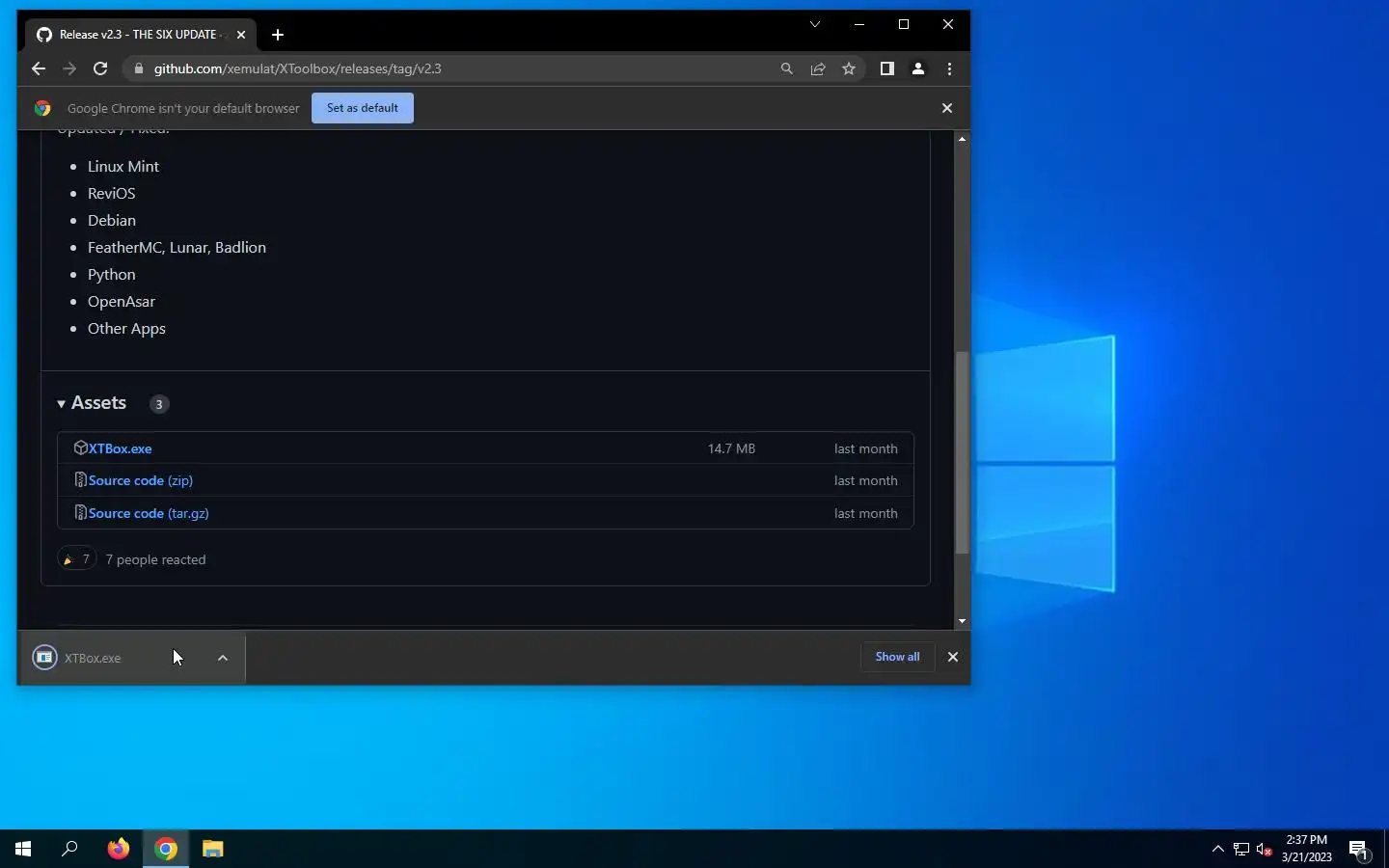1389x868 pixels.
Task: Open the Chrome profile menu
Action: tap(918, 68)
